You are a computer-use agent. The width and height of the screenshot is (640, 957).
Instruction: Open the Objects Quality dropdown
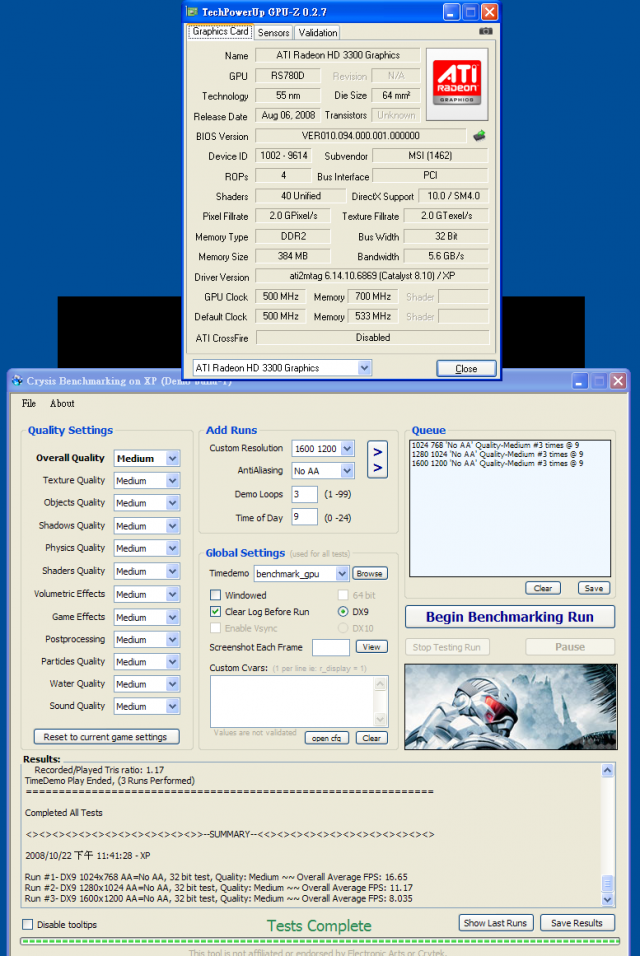coord(173,503)
